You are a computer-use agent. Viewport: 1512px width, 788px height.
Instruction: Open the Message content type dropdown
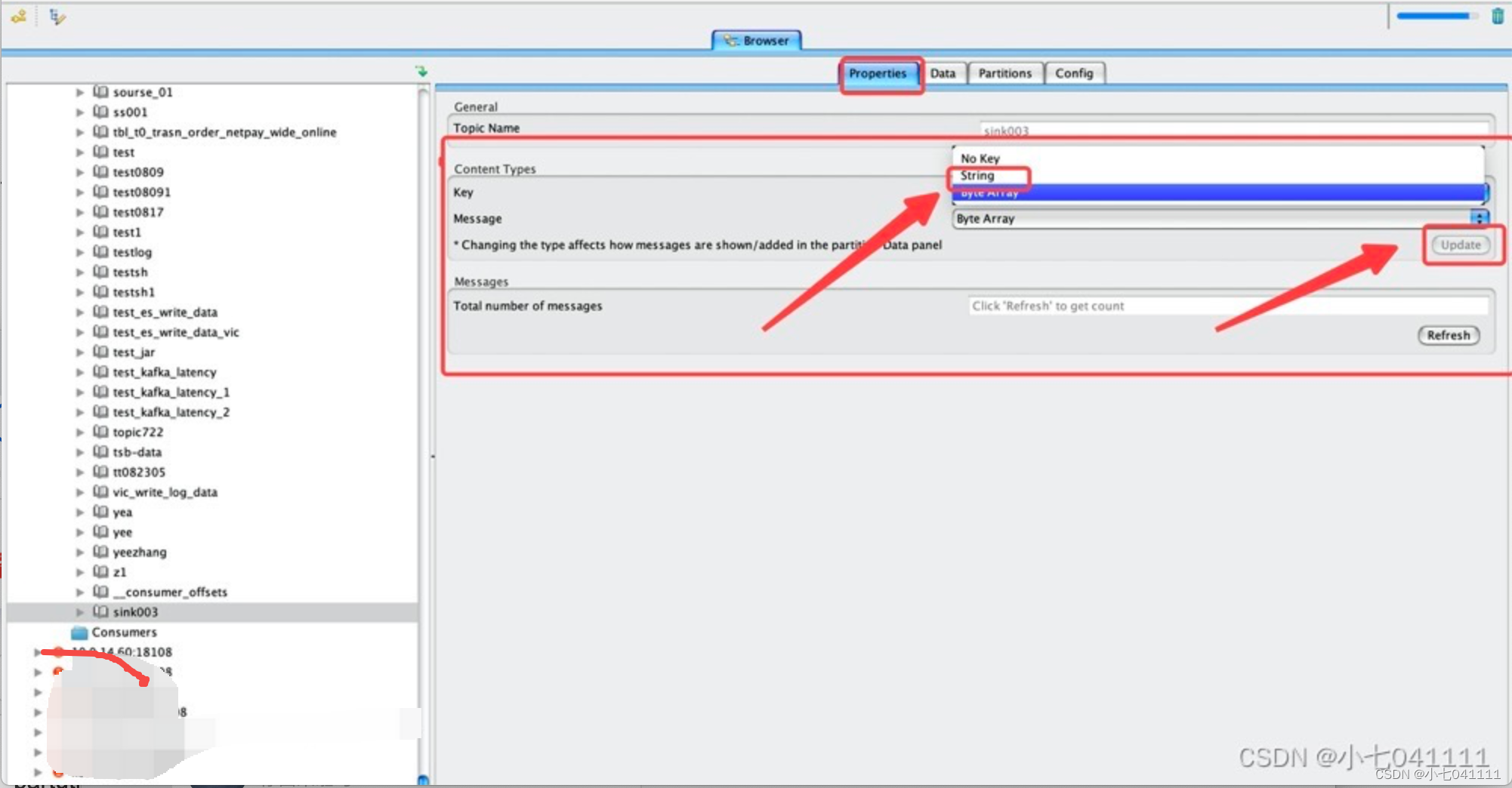point(1219,219)
